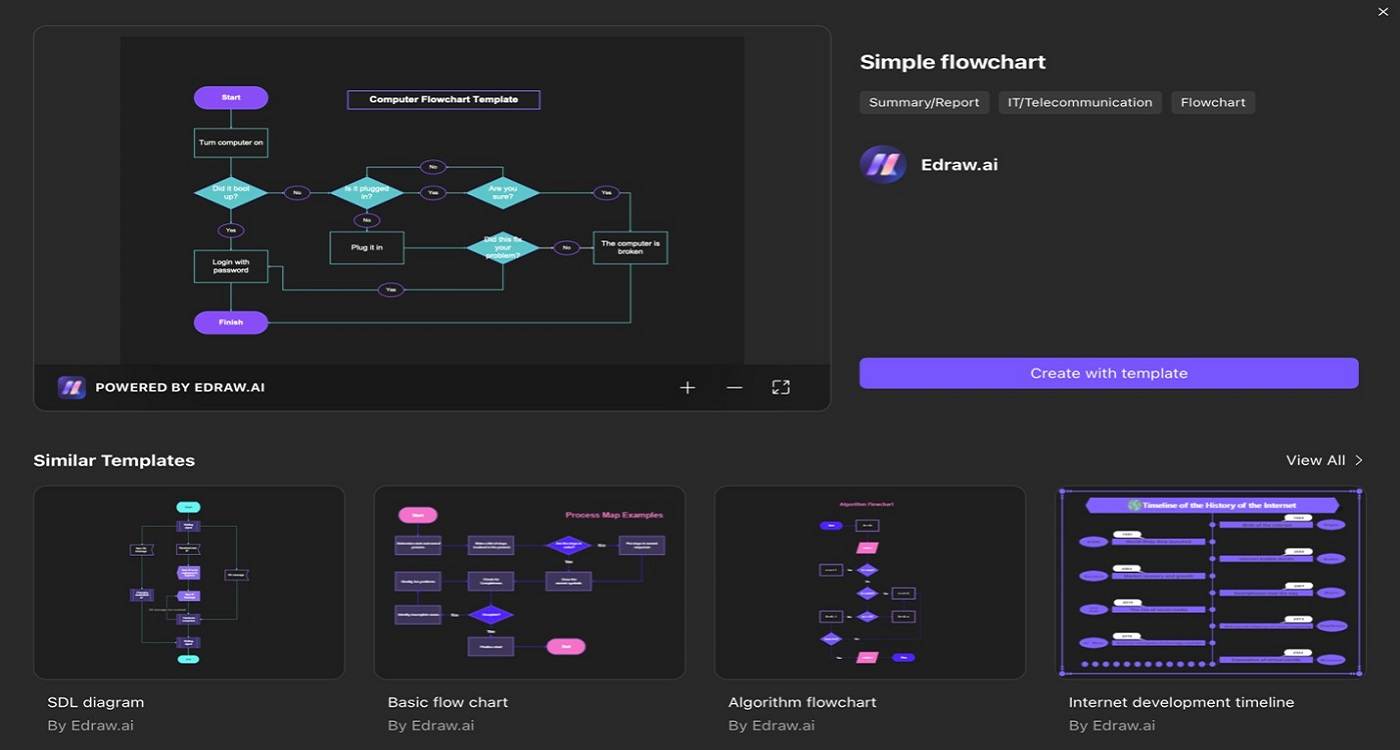Viewport: 1400px width, 750px height.
Task: Click the Is it plugged in diamond
Action: click(367, 192)
